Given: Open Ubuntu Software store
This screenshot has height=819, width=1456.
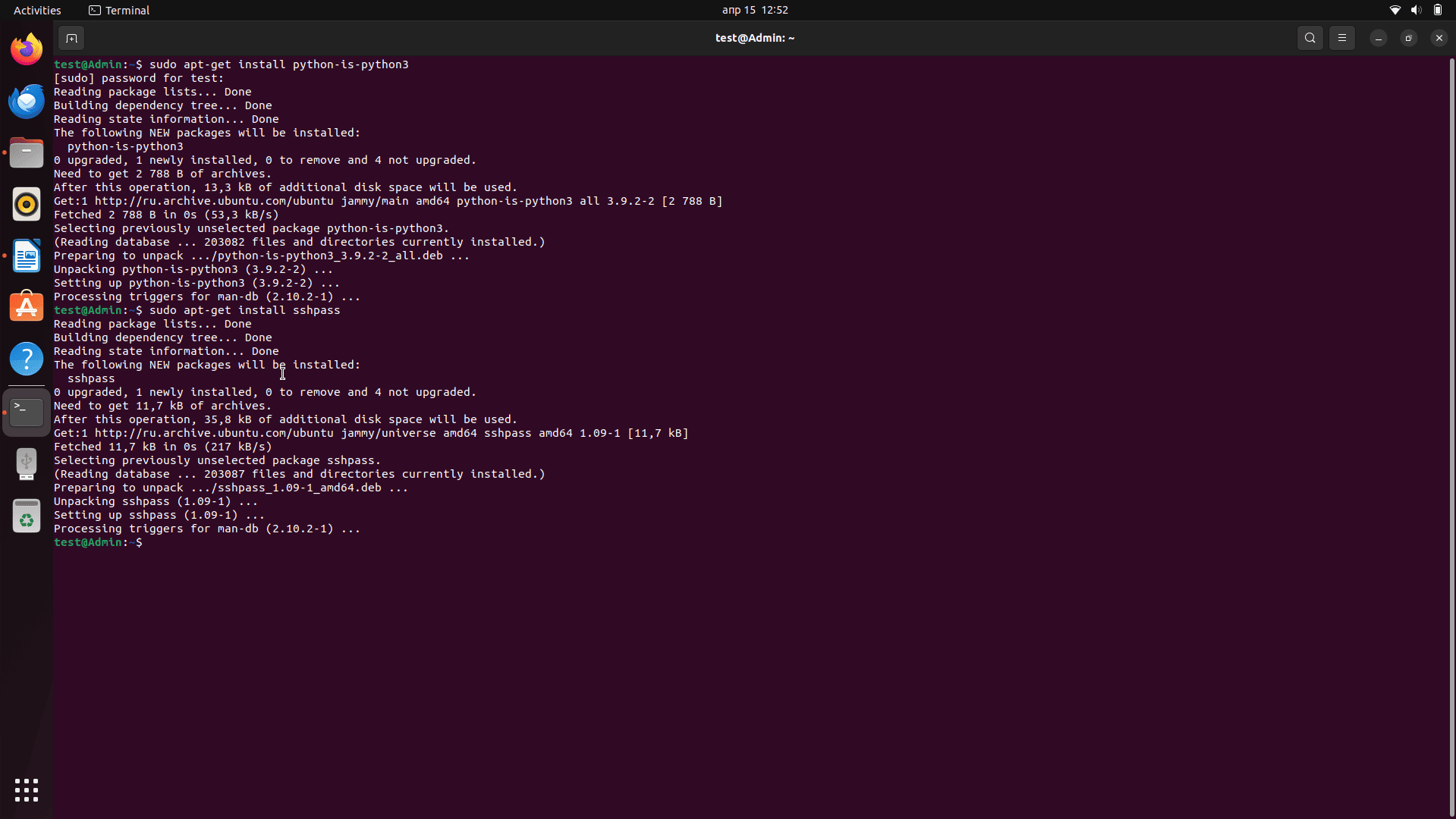Looking at the screenshot, I should (27, 308).
